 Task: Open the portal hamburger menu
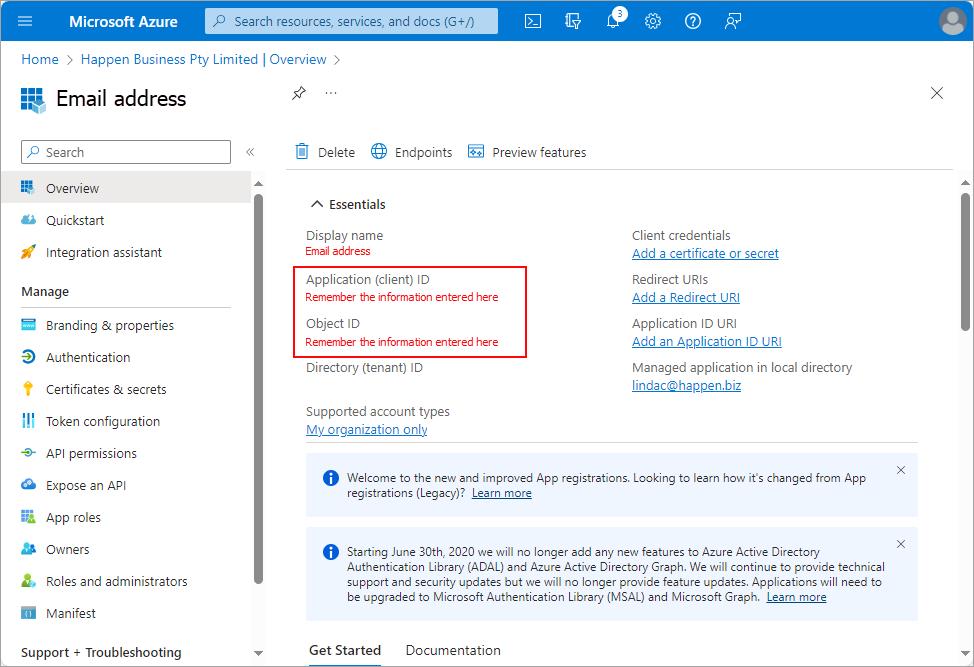[x=25, y=20]
